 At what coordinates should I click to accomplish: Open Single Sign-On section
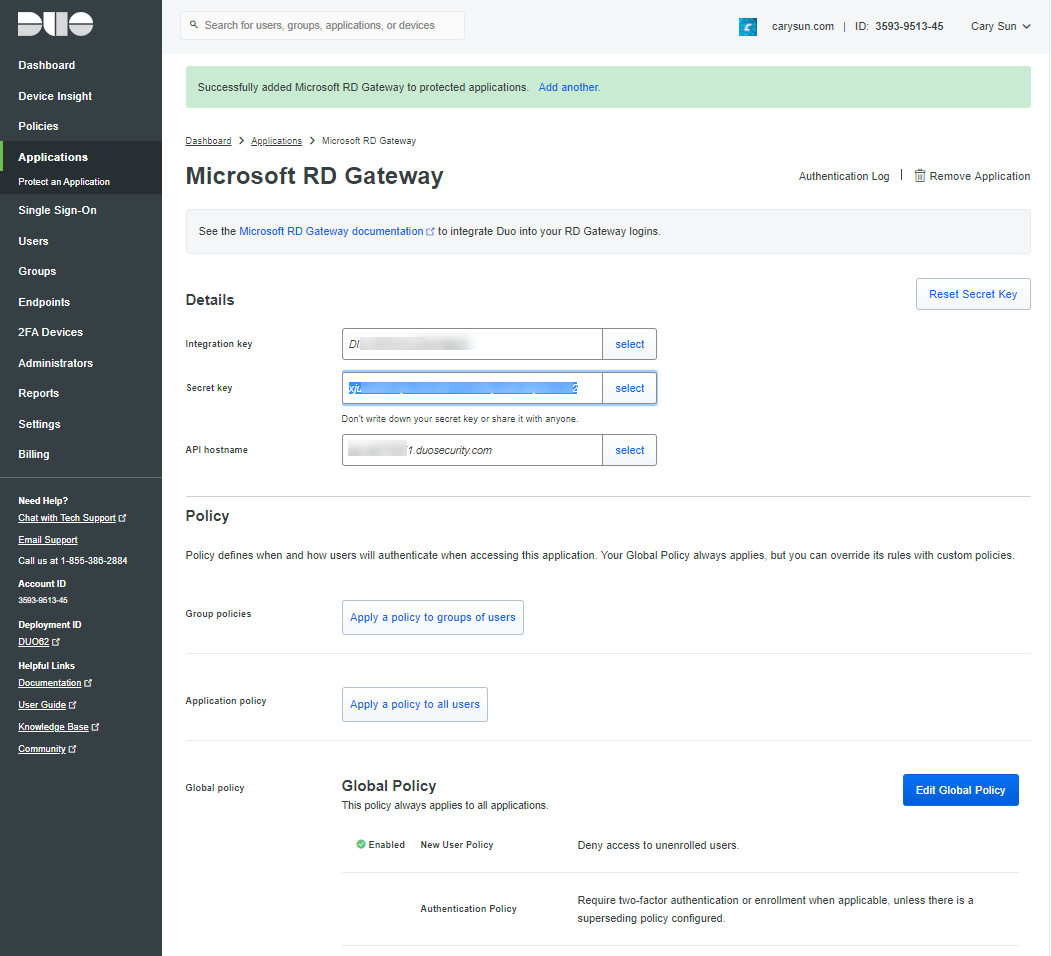[x=58, y=211]
